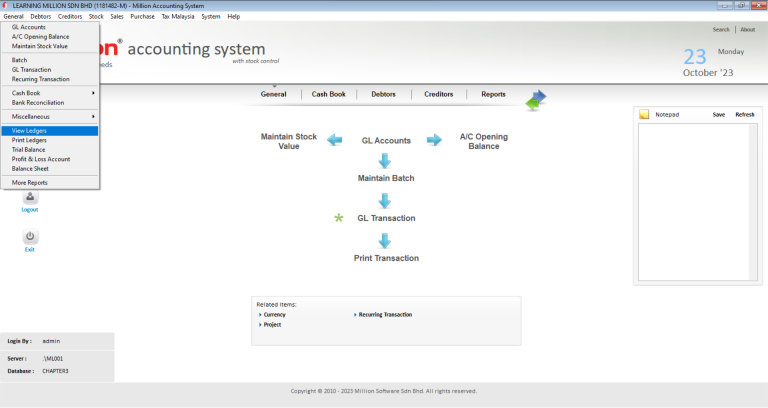Switch to the Creditors tab

(439, 94)
